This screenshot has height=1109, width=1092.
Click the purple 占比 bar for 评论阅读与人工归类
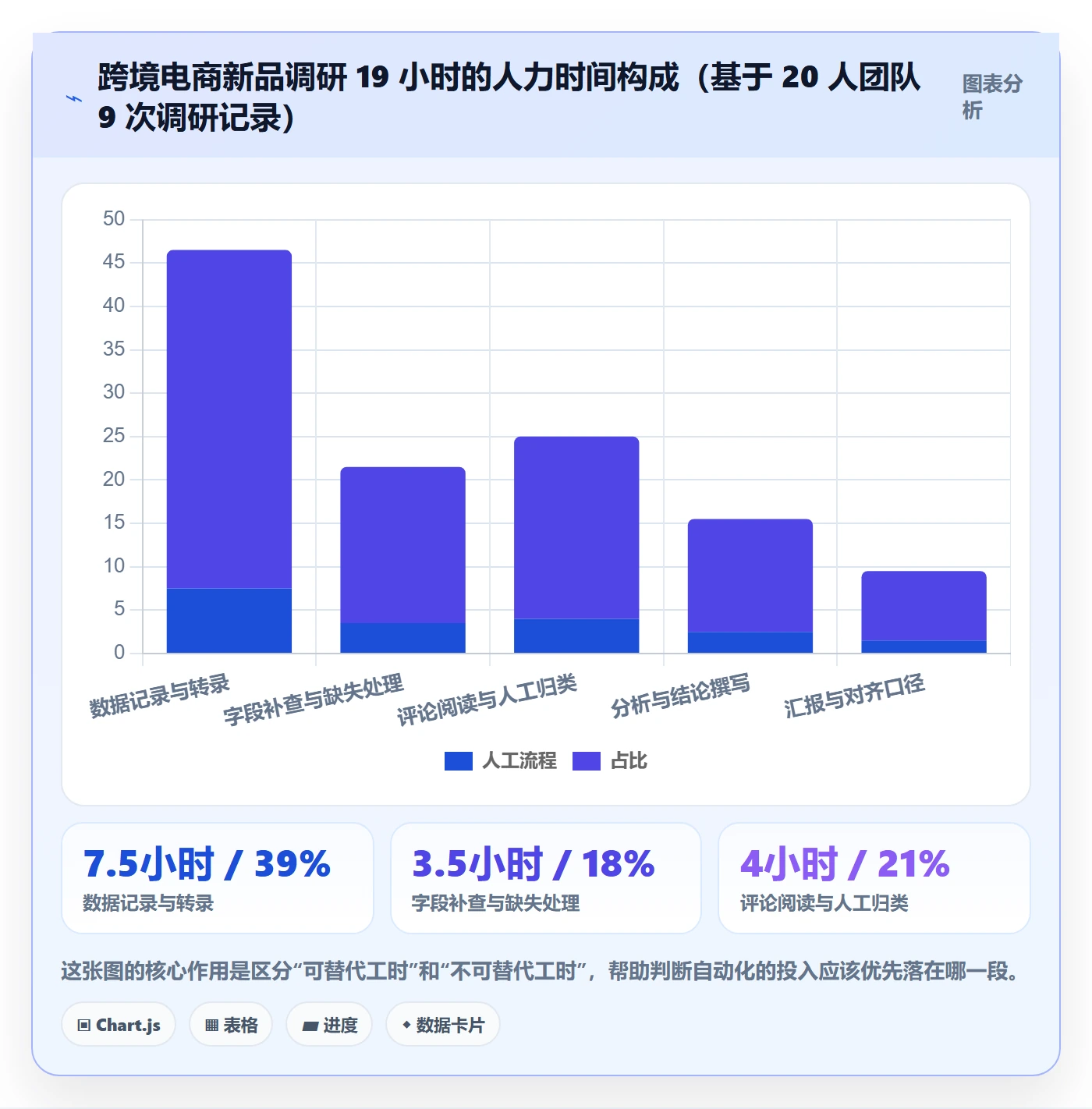(x=576, y=528)
